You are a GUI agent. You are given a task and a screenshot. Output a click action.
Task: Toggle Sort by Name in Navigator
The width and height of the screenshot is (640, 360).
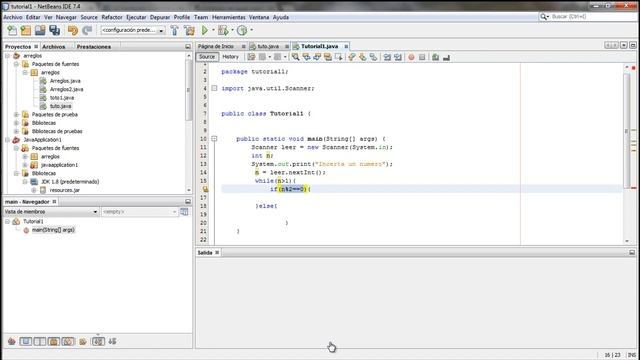pos(98,341)
